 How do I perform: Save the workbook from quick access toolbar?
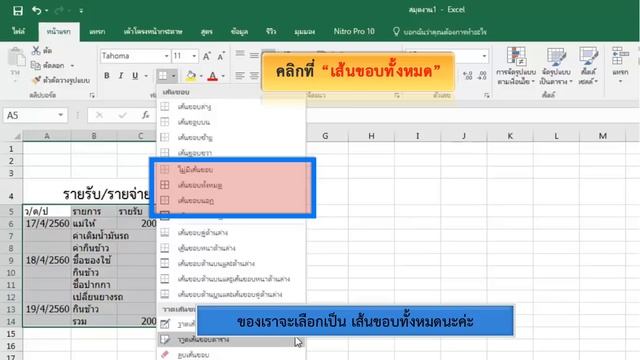click(18, 11)
